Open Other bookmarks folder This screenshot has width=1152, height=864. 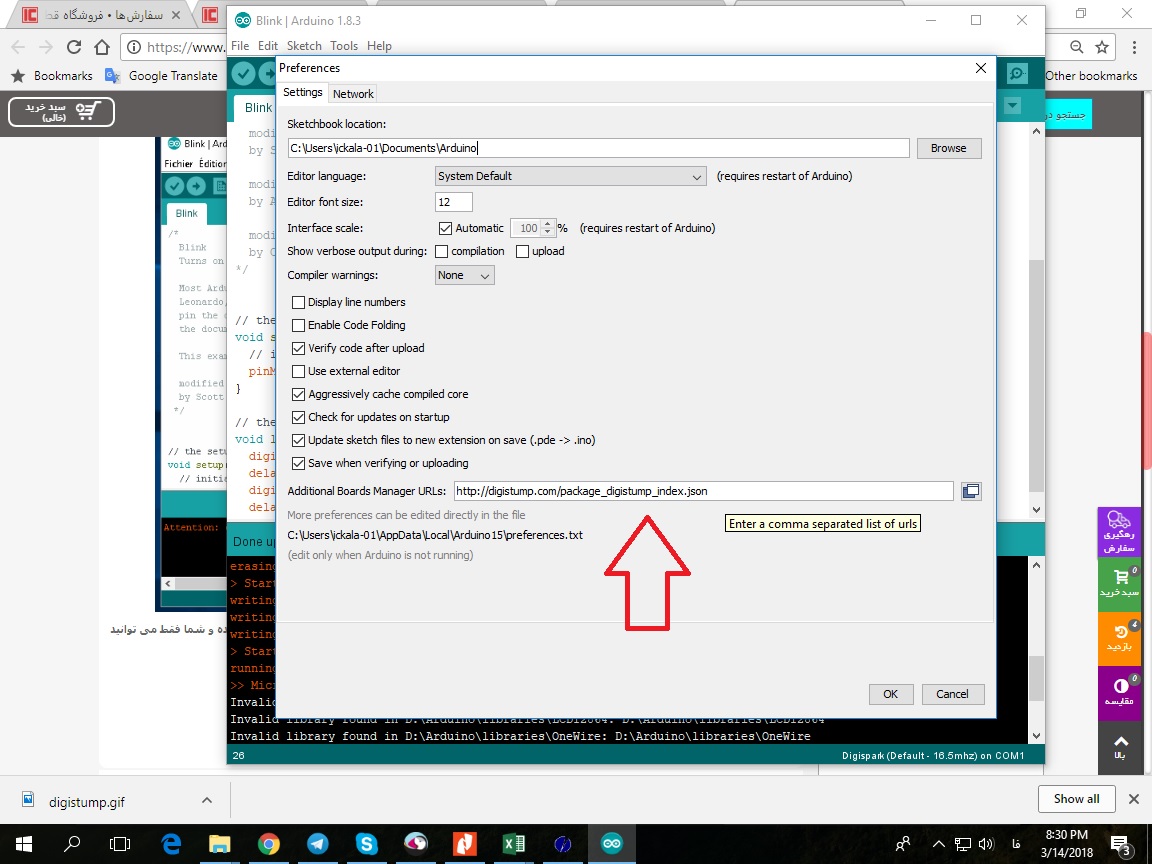(x=1091, y=76)
